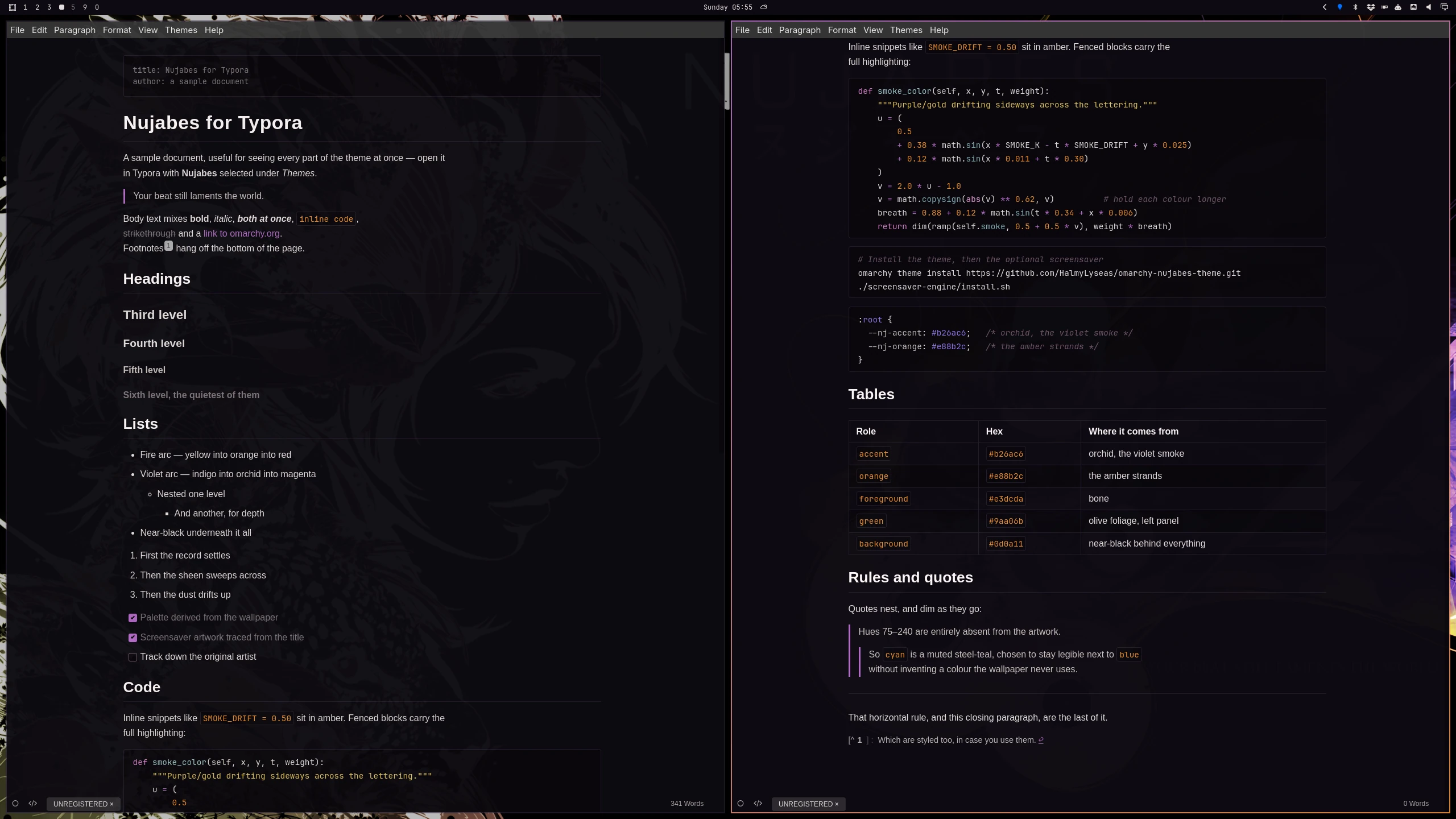Viewport: 1456px width, 819px height.
Task: Click the footnote marker after 'Footnotes'
Action: click(x=168, y=246)
